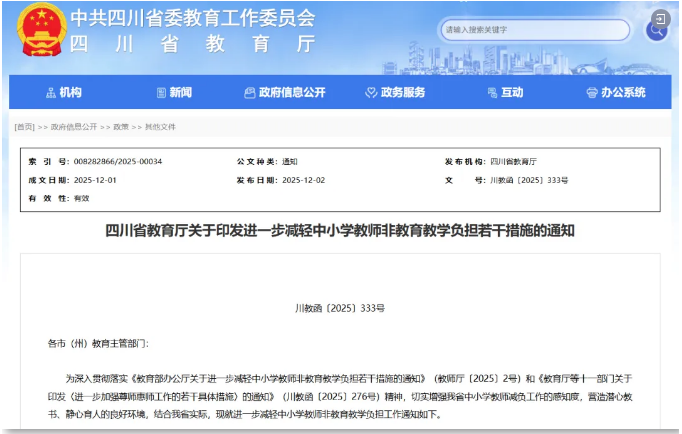682x434 pixels.
Task: Click issuing agency value 四川省教育厅
Action: [513, 161]
